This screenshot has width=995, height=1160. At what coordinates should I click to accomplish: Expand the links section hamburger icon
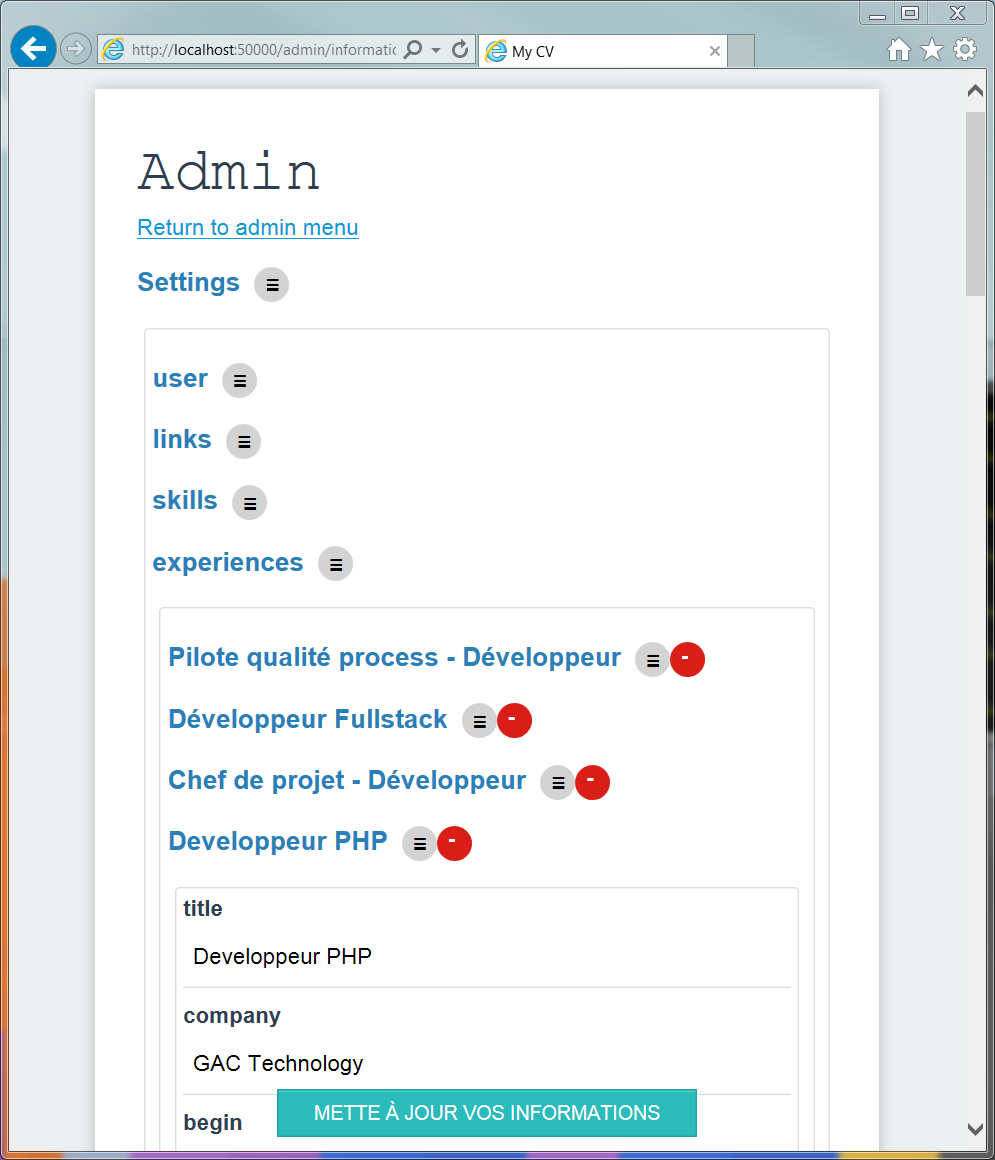(243, 442)
